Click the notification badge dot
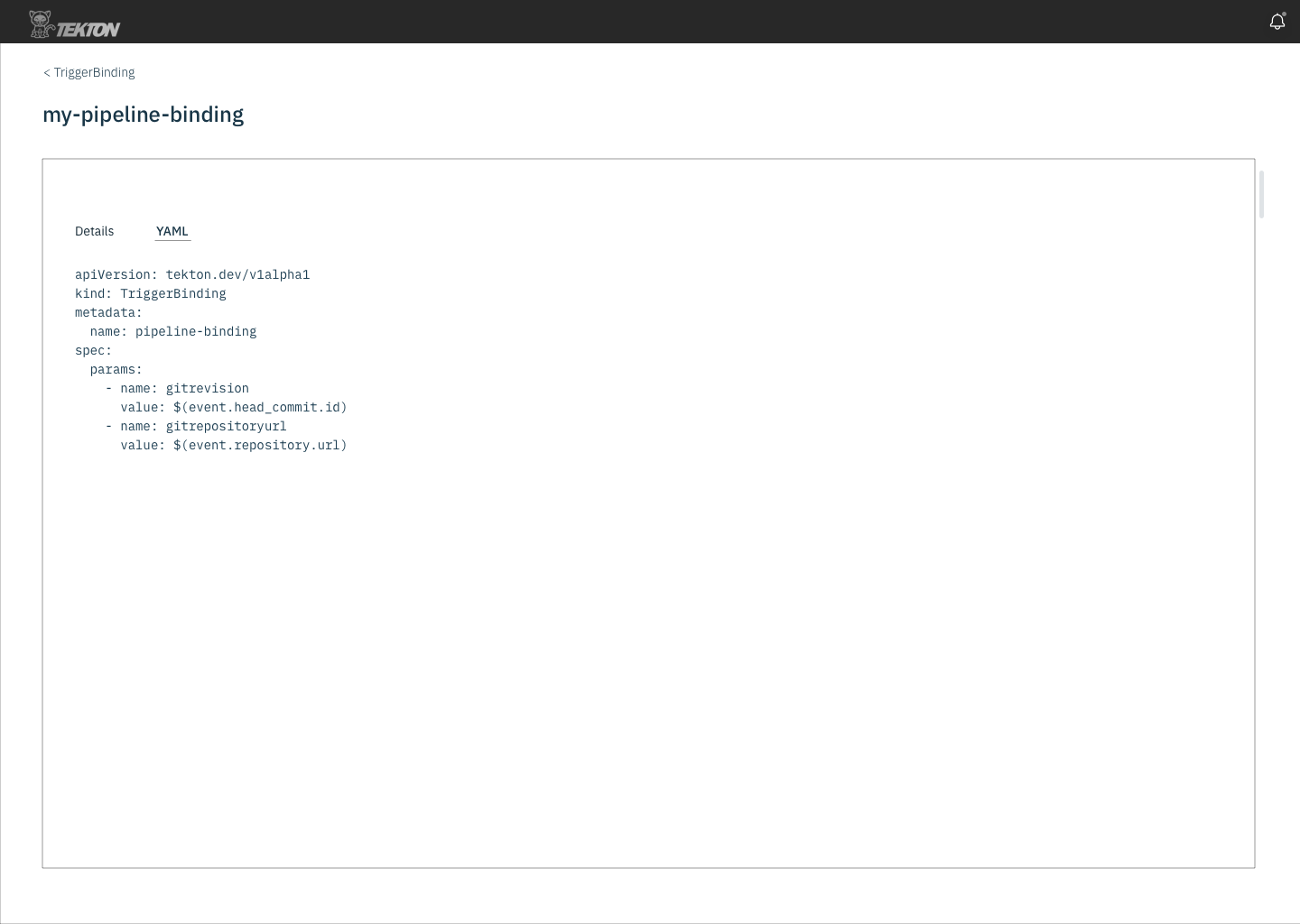 click(x=1285, y=13)
